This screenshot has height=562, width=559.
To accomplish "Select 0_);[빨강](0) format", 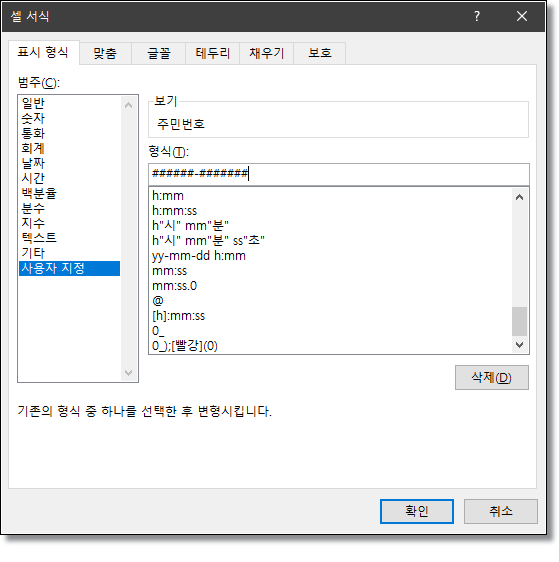I will coord(331,346).
